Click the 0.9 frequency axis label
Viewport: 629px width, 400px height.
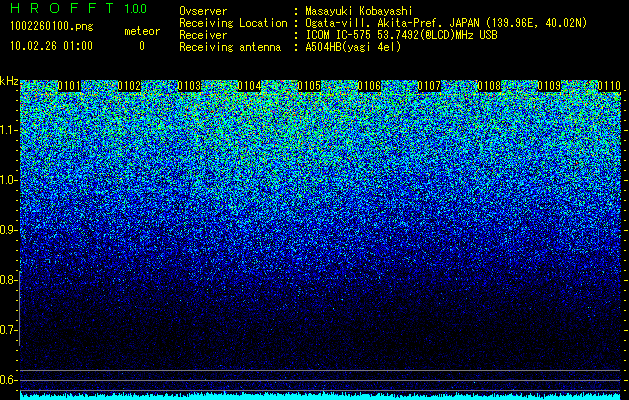[8, 230]
